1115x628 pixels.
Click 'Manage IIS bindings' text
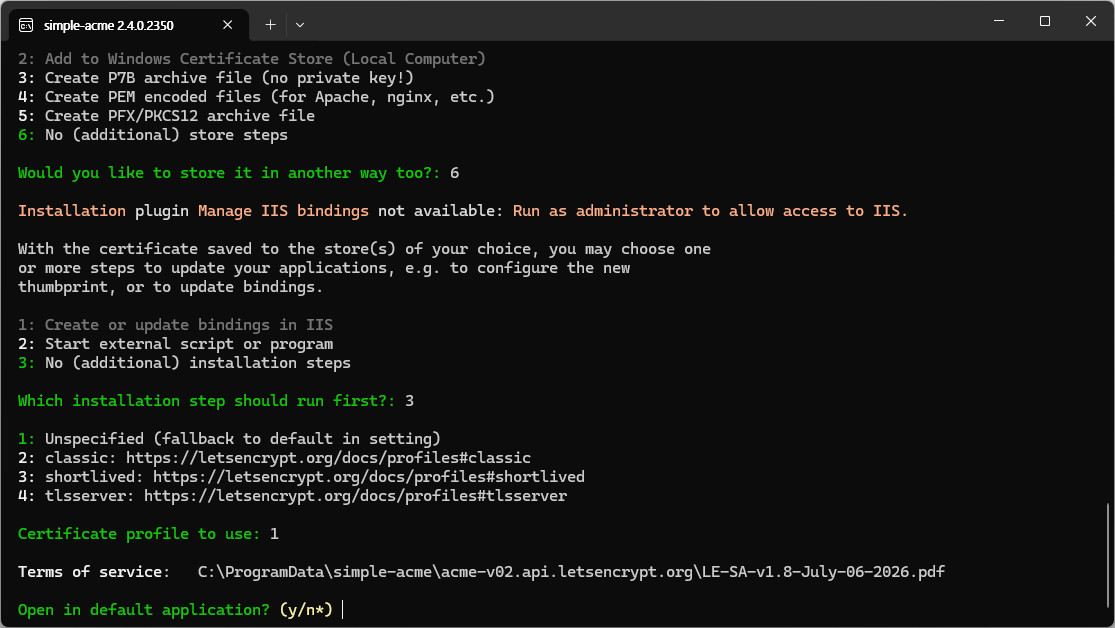(x=283, y=211)
